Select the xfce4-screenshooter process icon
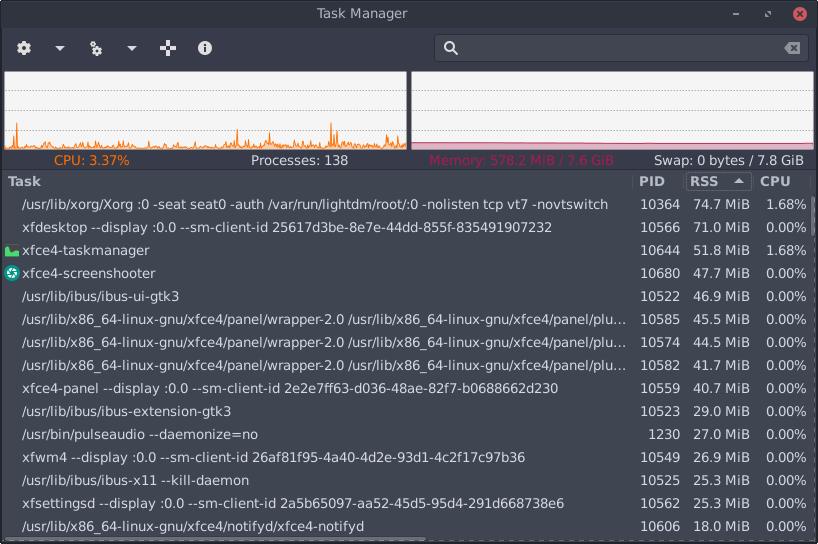The width and height of the screenshot is (818, 544). [x=12, y=273]
